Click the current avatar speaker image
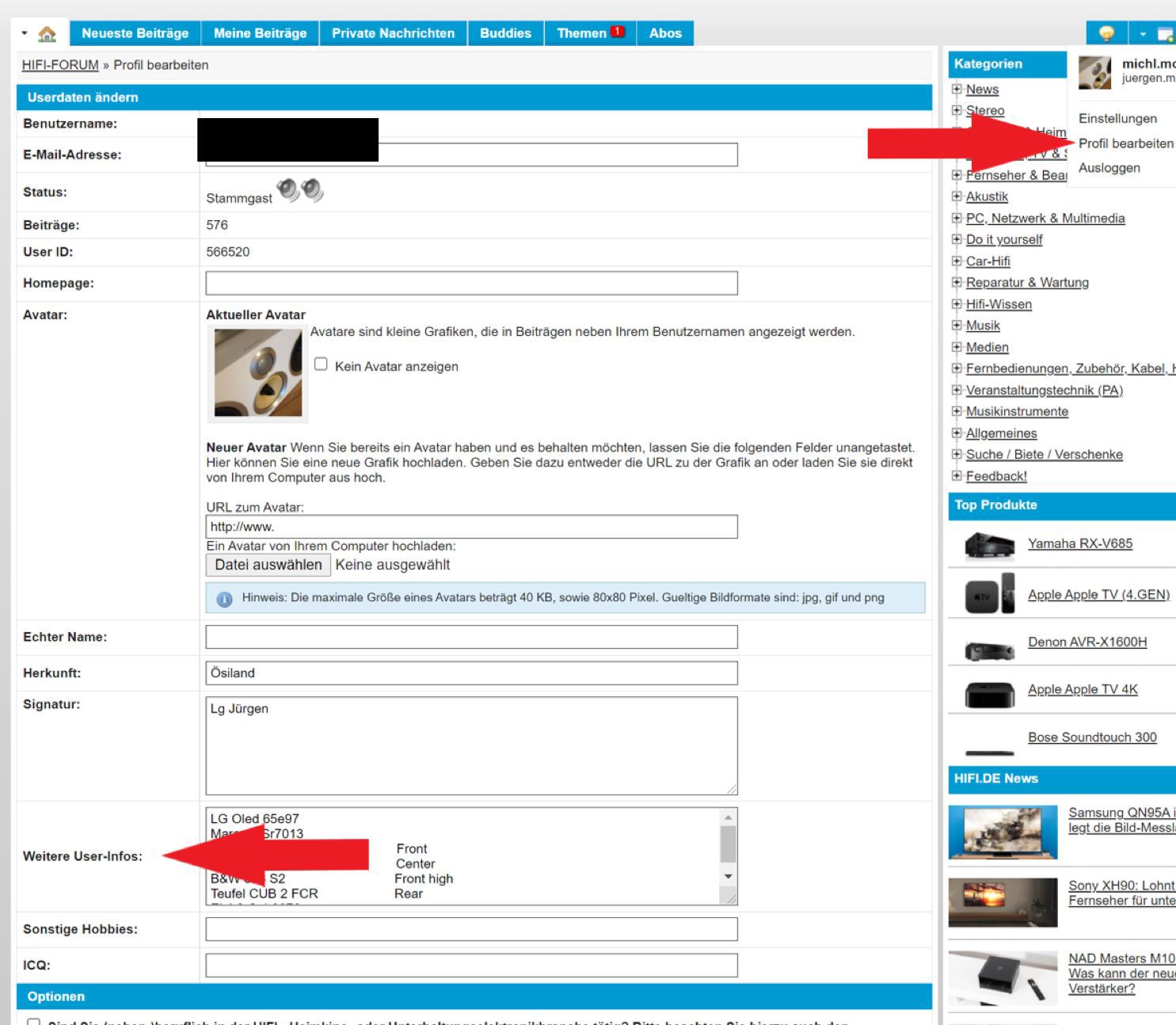Viewport: 1176px width, 1025px height. click(258, 372)
